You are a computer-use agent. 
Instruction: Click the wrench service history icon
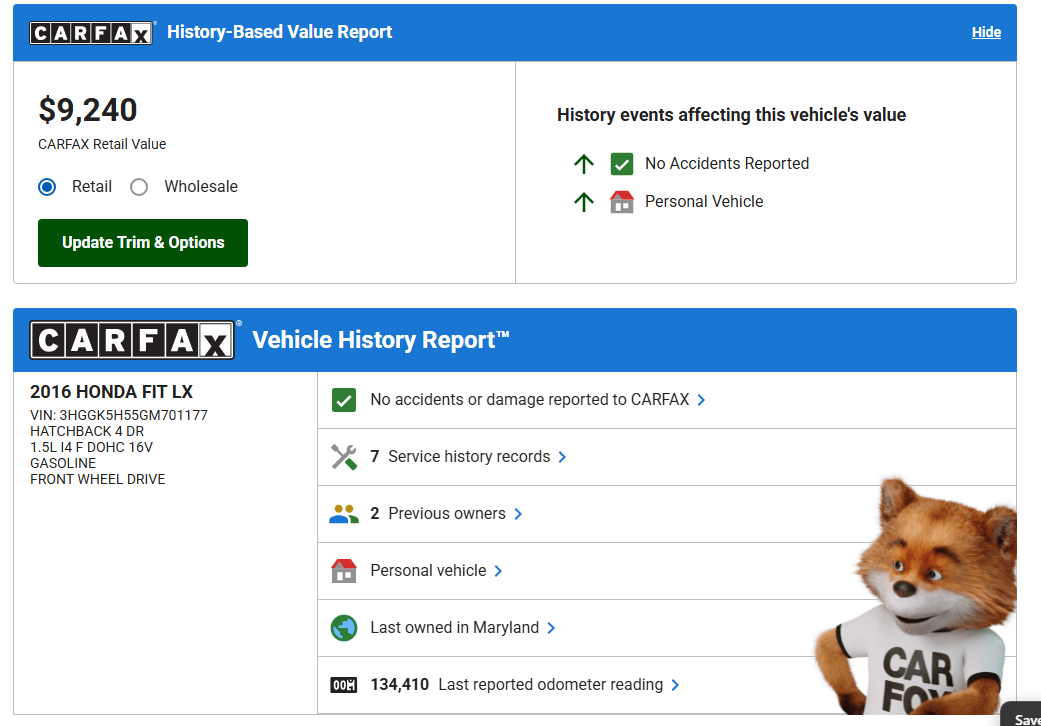click(343, 457)
